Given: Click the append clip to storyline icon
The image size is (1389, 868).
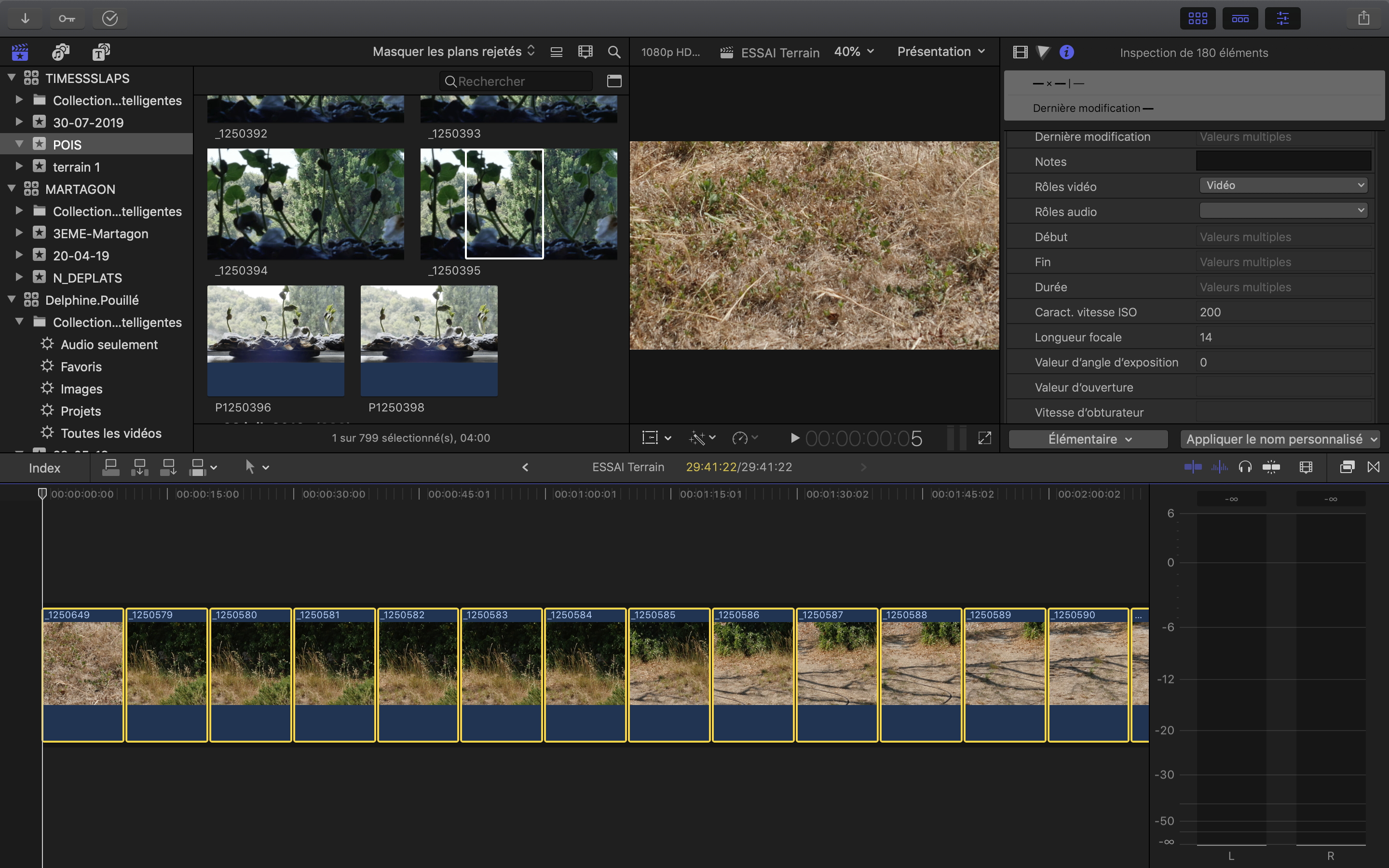Looking at the screenshot, I should (168, 467).
